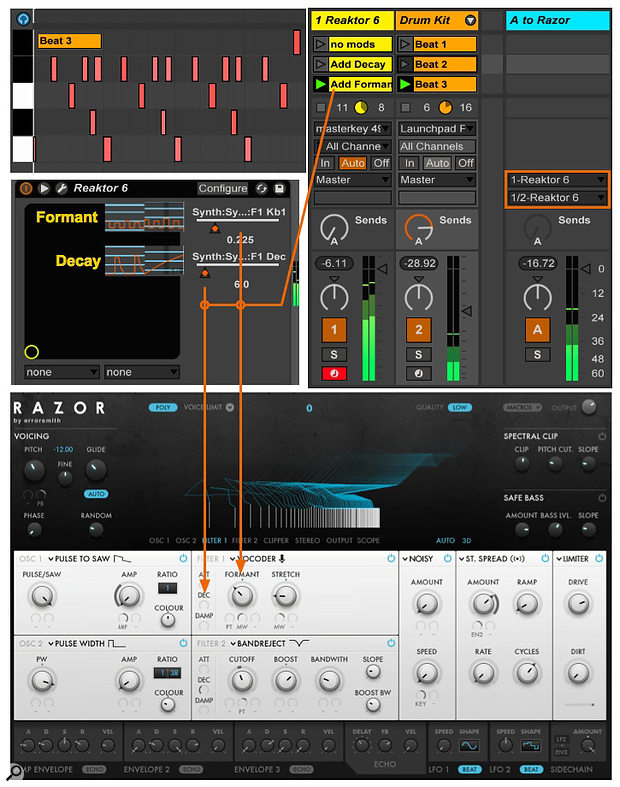Click the Configure button on Reaktor 6 device
The height and width of the screenshot is (787, 620).
222,189
